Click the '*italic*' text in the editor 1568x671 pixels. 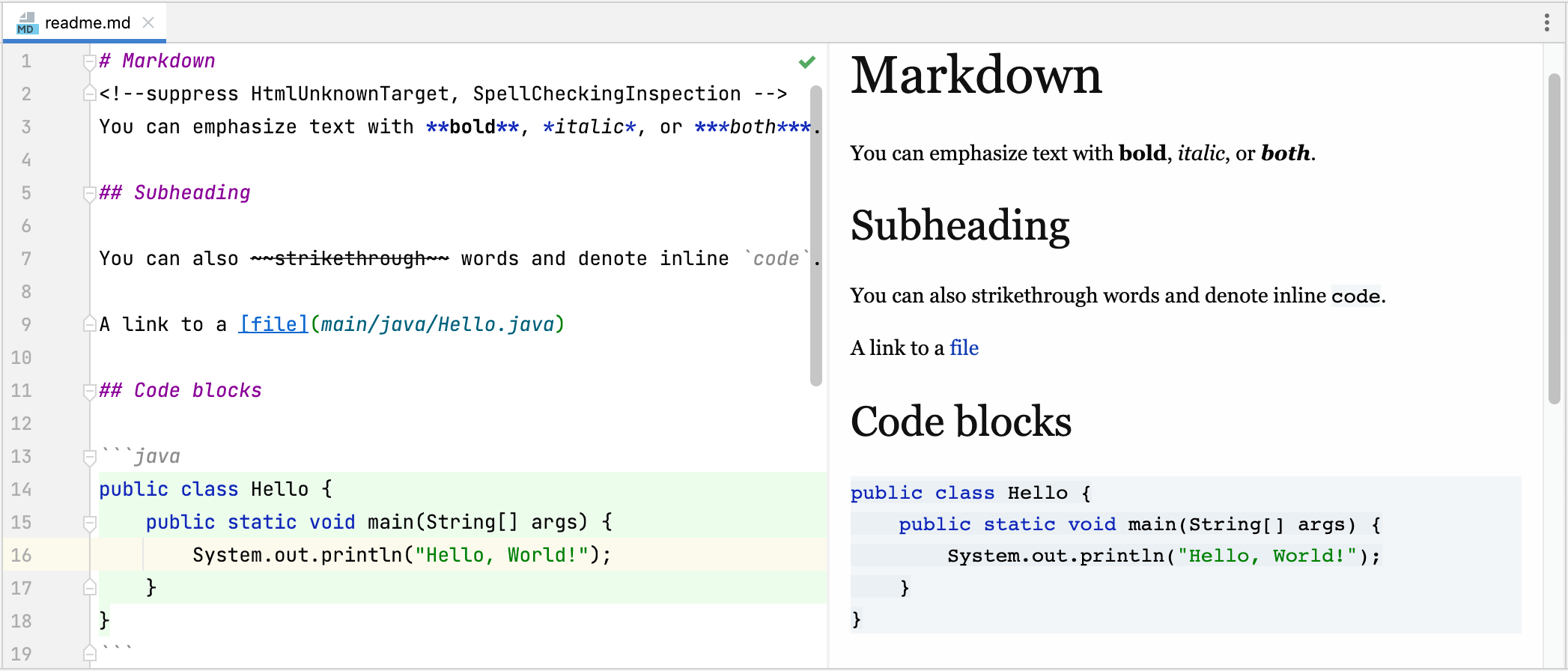589,127
